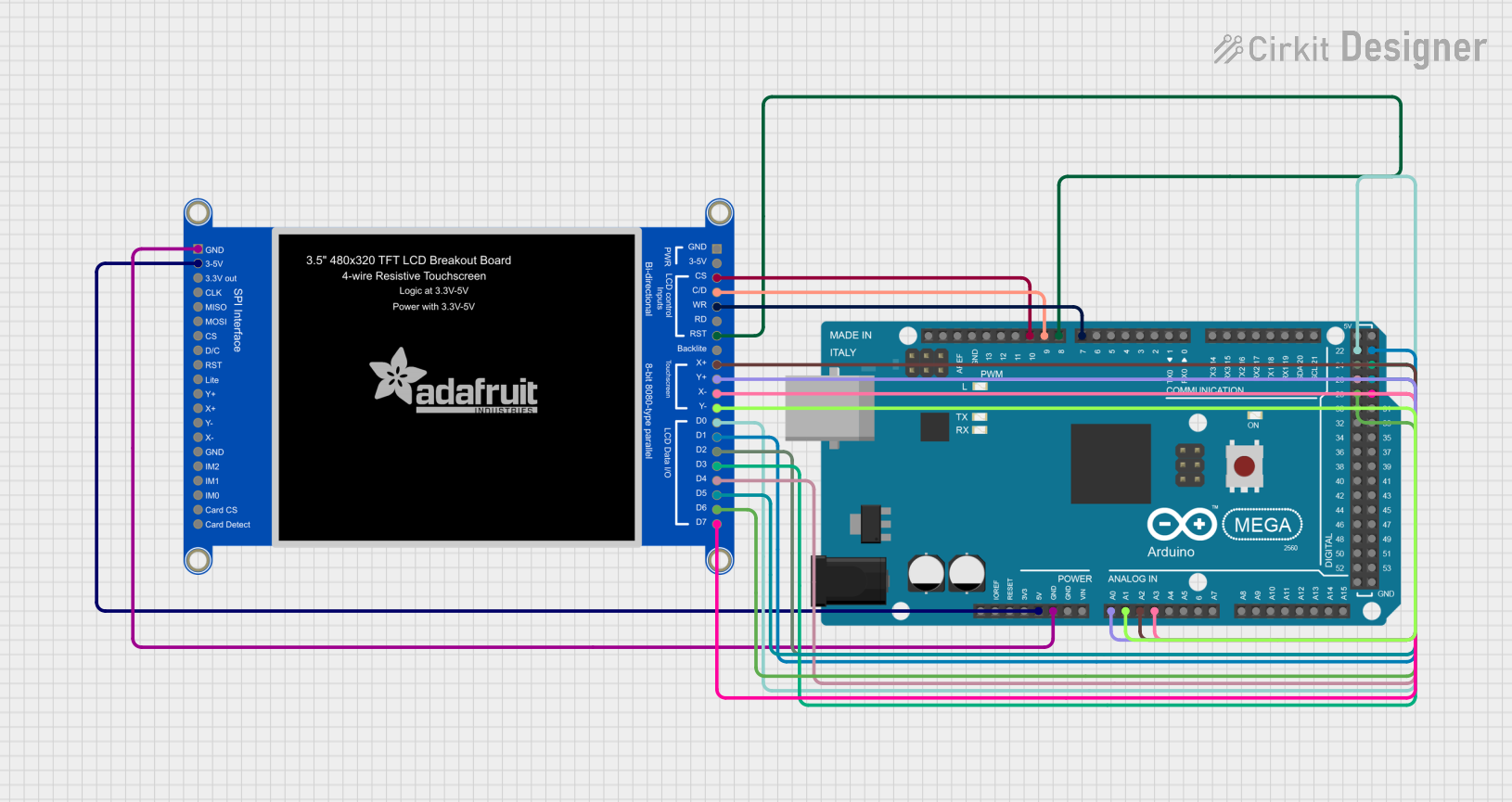Click the "POWER" header label on the Arduino
1512x802 pixels.
[1074, 579]
